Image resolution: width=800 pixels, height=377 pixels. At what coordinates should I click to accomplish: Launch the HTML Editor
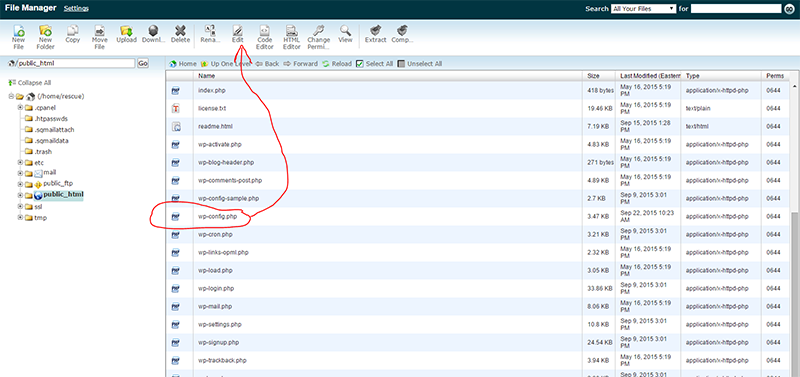[292, 31]
